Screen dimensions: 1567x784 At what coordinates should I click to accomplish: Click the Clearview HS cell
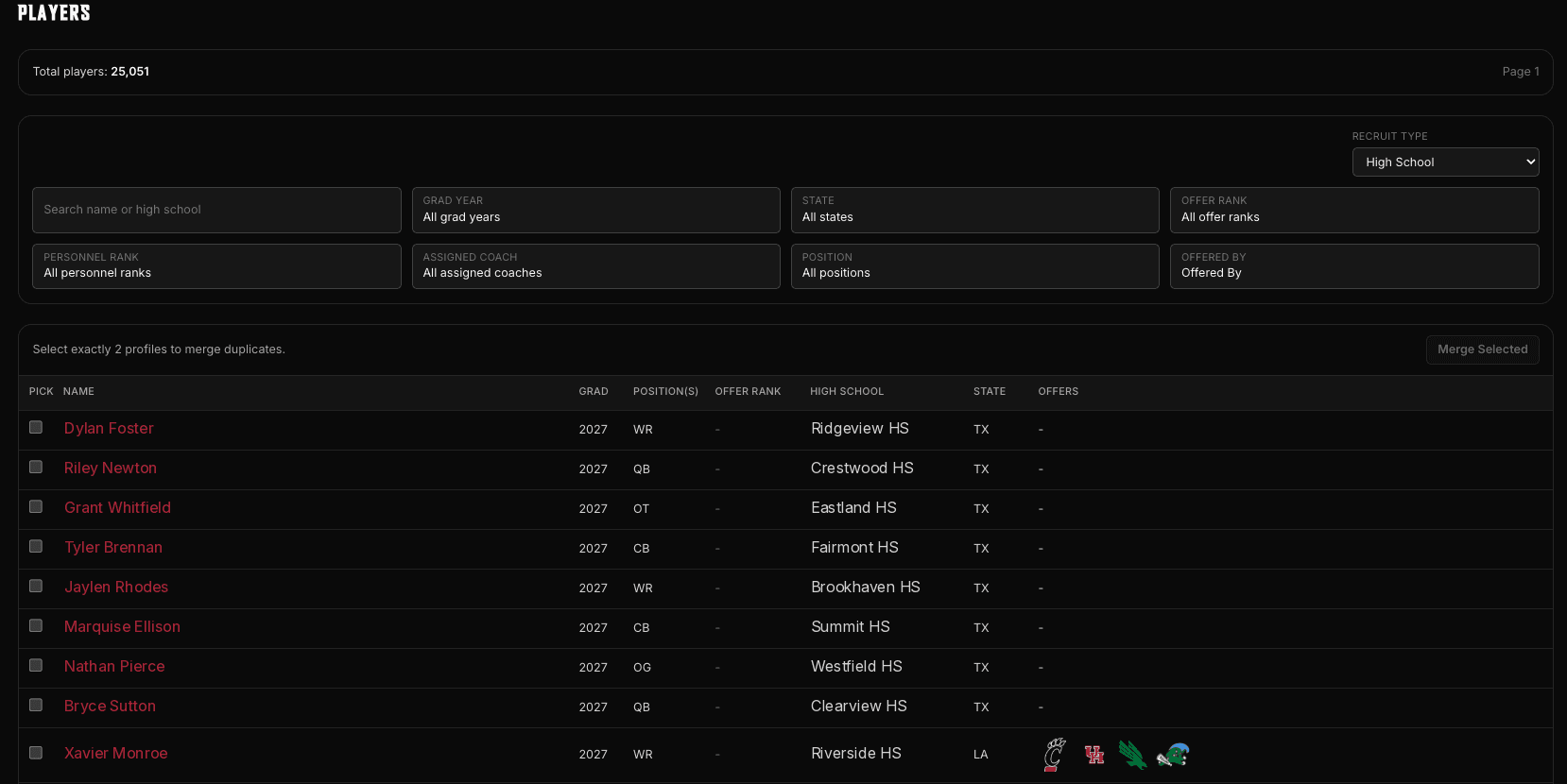click(858, 707)
